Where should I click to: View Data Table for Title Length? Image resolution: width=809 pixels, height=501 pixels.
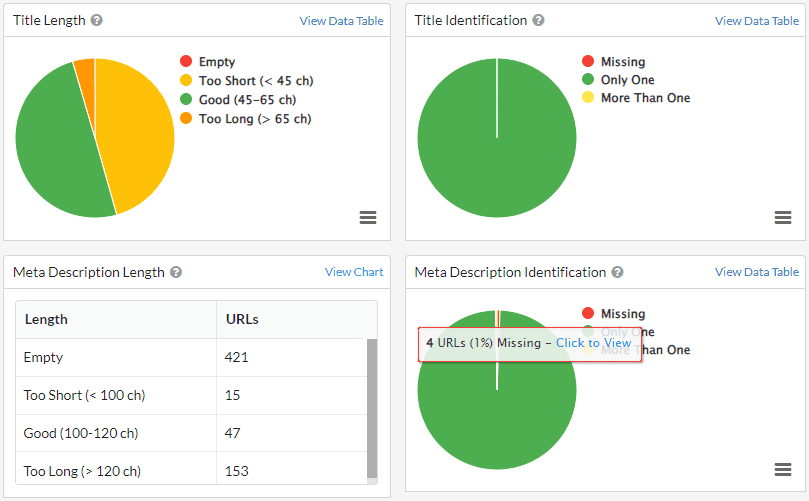(341, 21)
